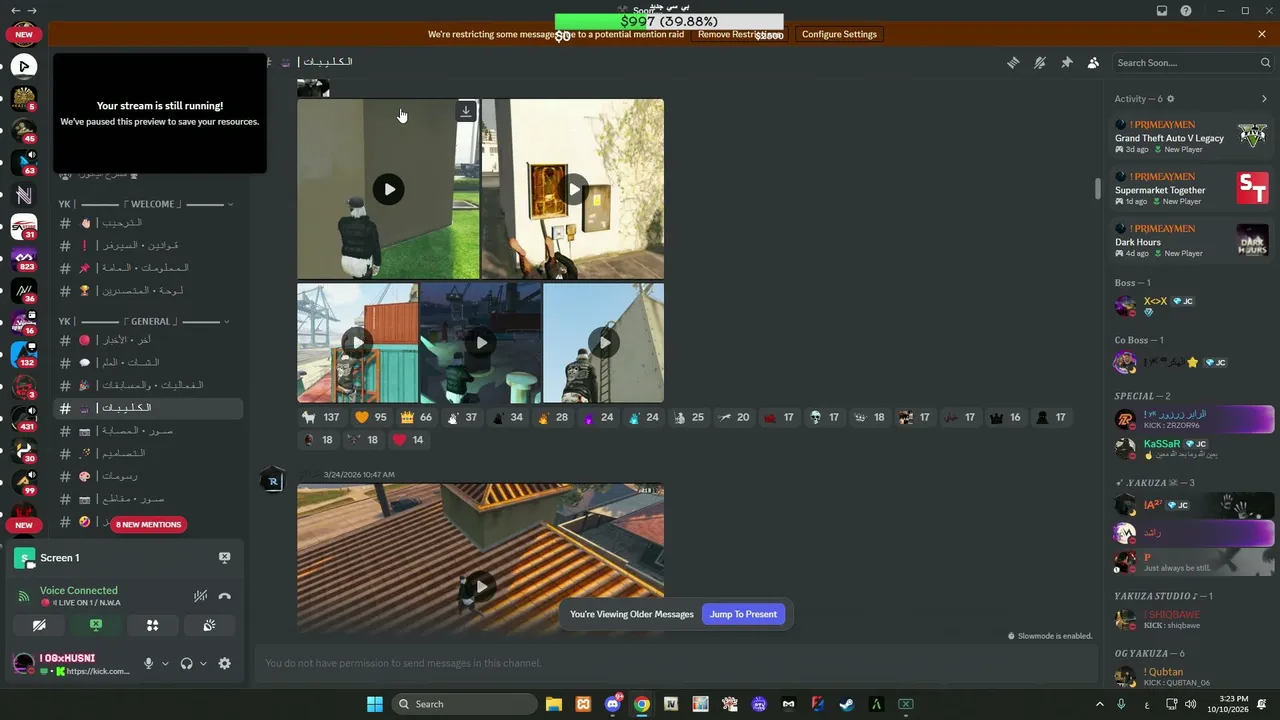1280x720 pixels.
Task: Toggle the member list icon
Action: tap(1093, 62)
